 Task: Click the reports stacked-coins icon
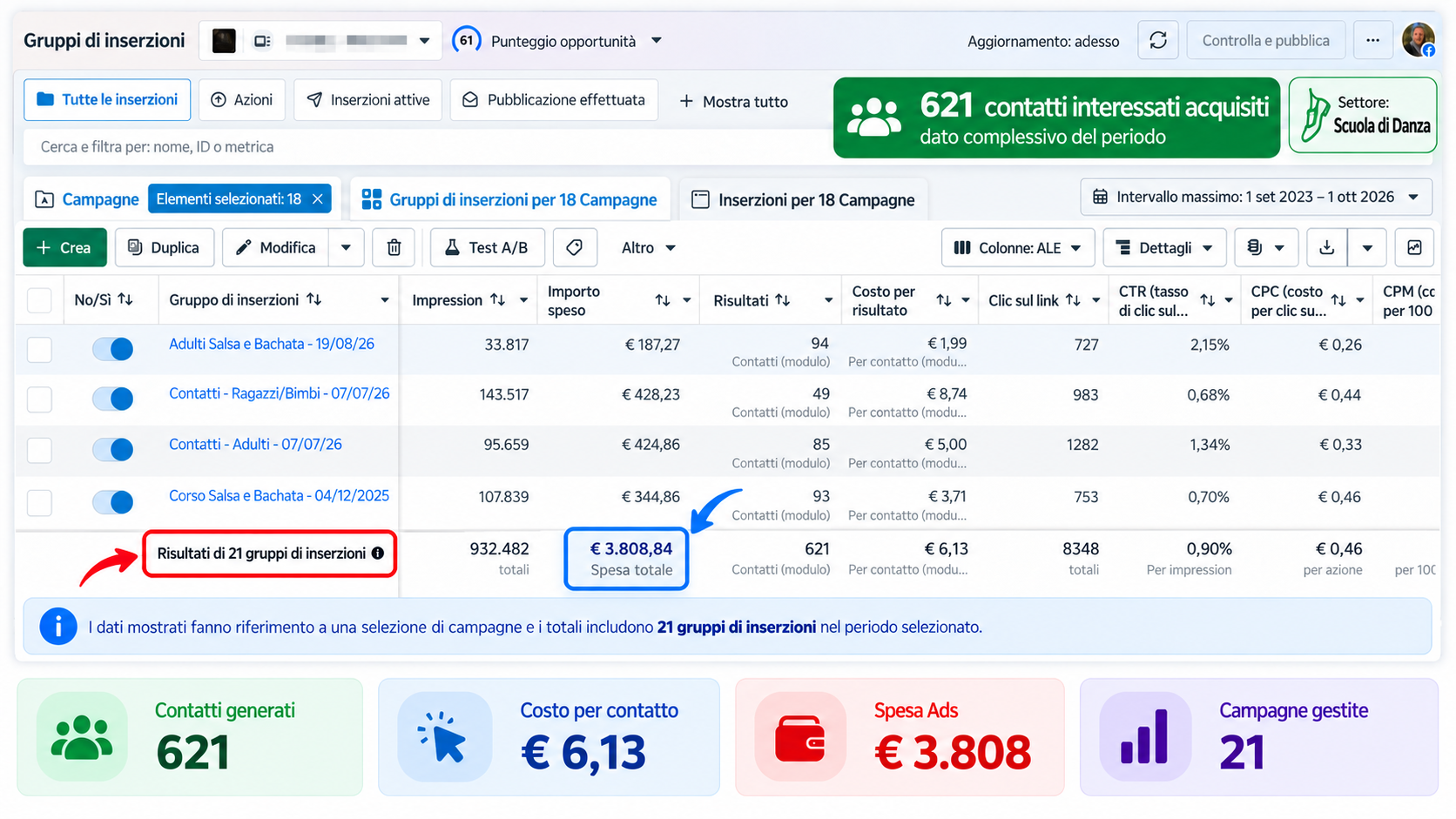point(1266,248)
